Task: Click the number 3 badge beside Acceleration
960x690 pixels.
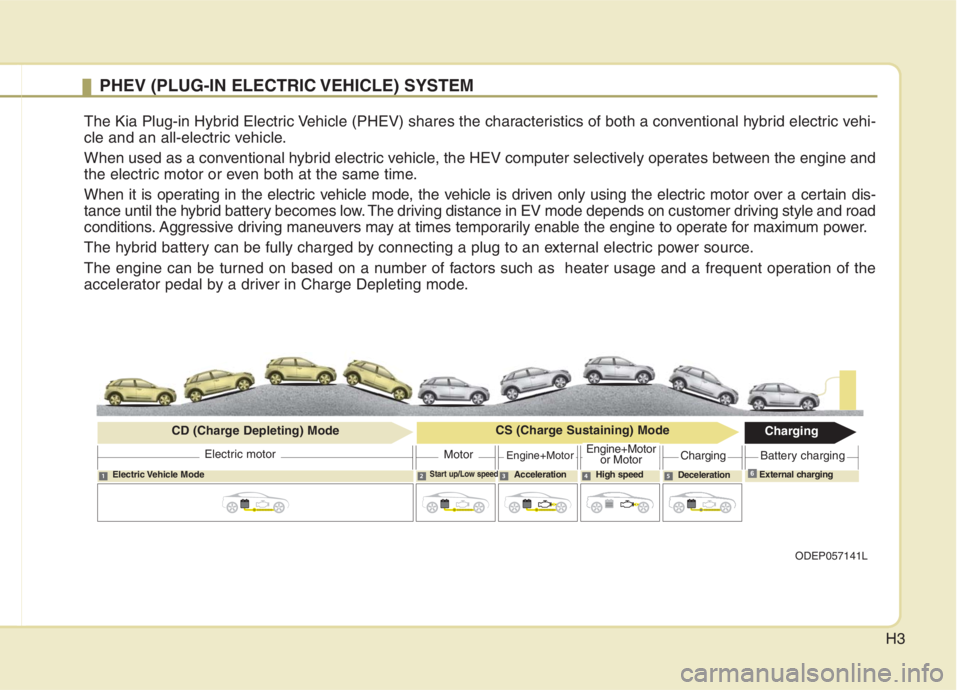Action: pyautogui.click(x=504, y=476)
